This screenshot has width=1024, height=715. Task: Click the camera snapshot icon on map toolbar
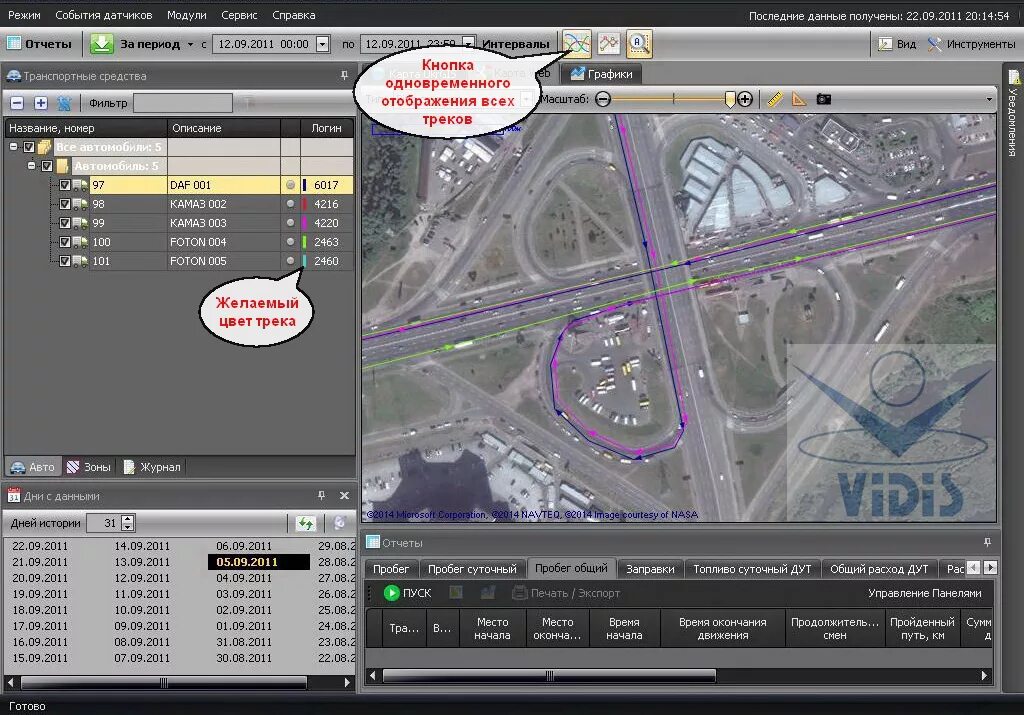tap(824, 99)
